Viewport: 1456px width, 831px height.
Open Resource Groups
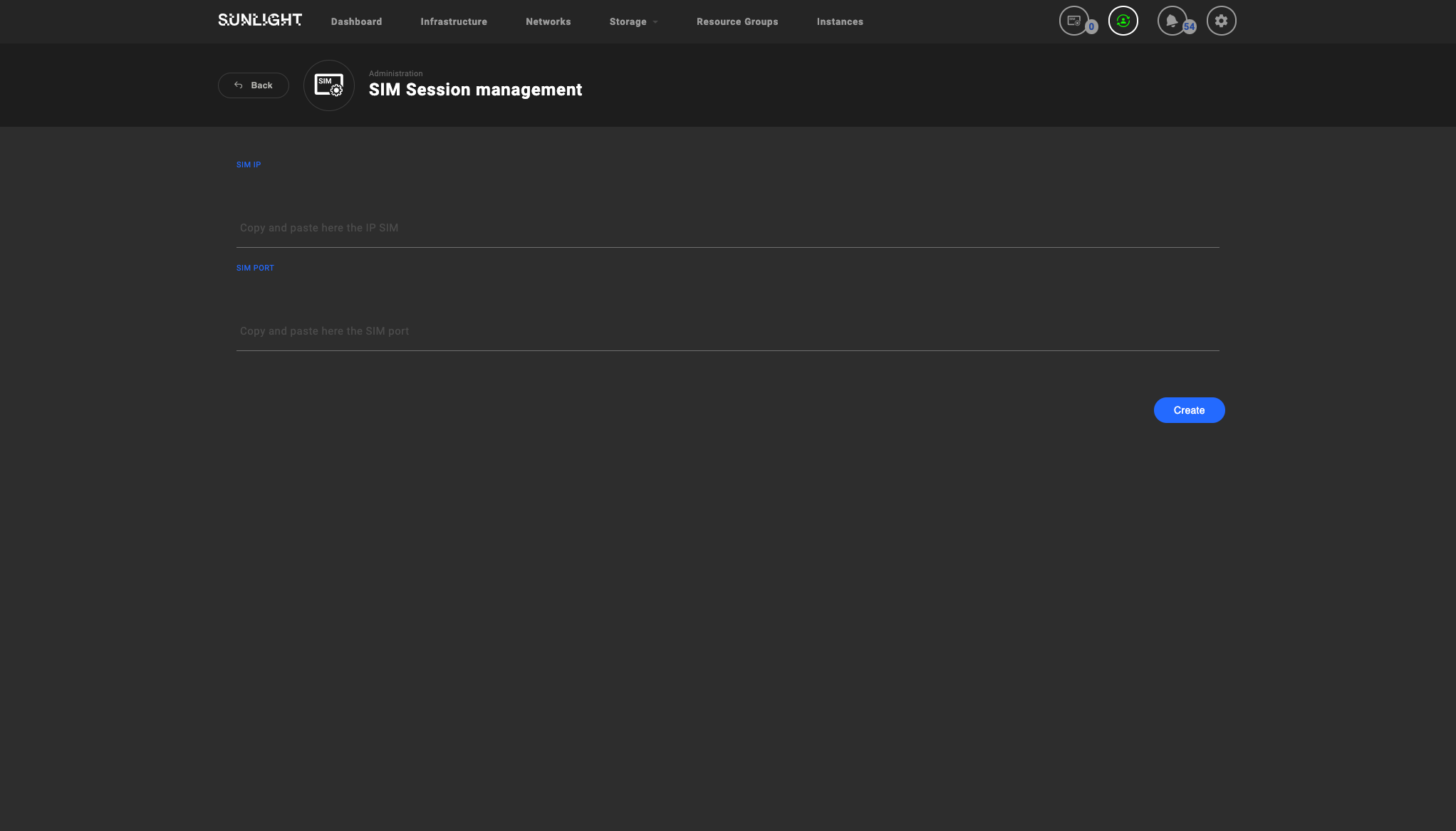(737, 21)
